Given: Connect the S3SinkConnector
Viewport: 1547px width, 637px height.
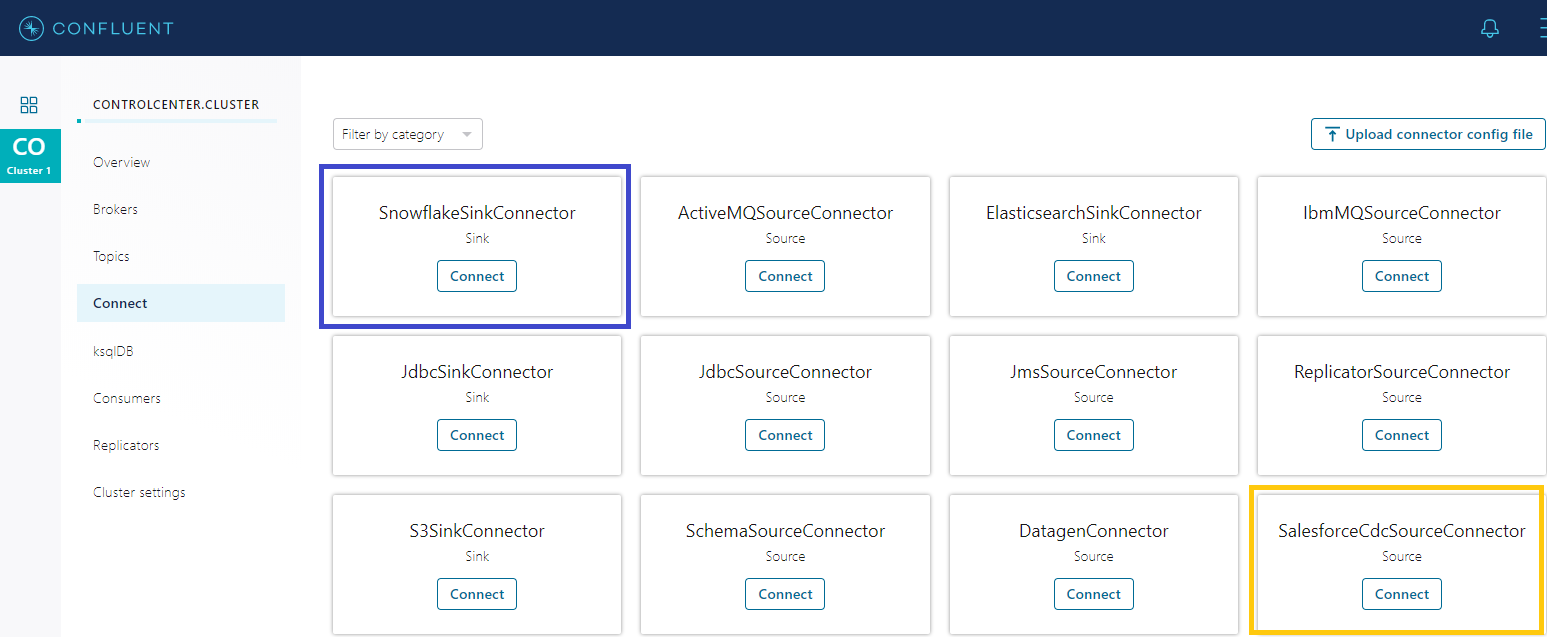Looking at the screenshot, I should 477,594.
